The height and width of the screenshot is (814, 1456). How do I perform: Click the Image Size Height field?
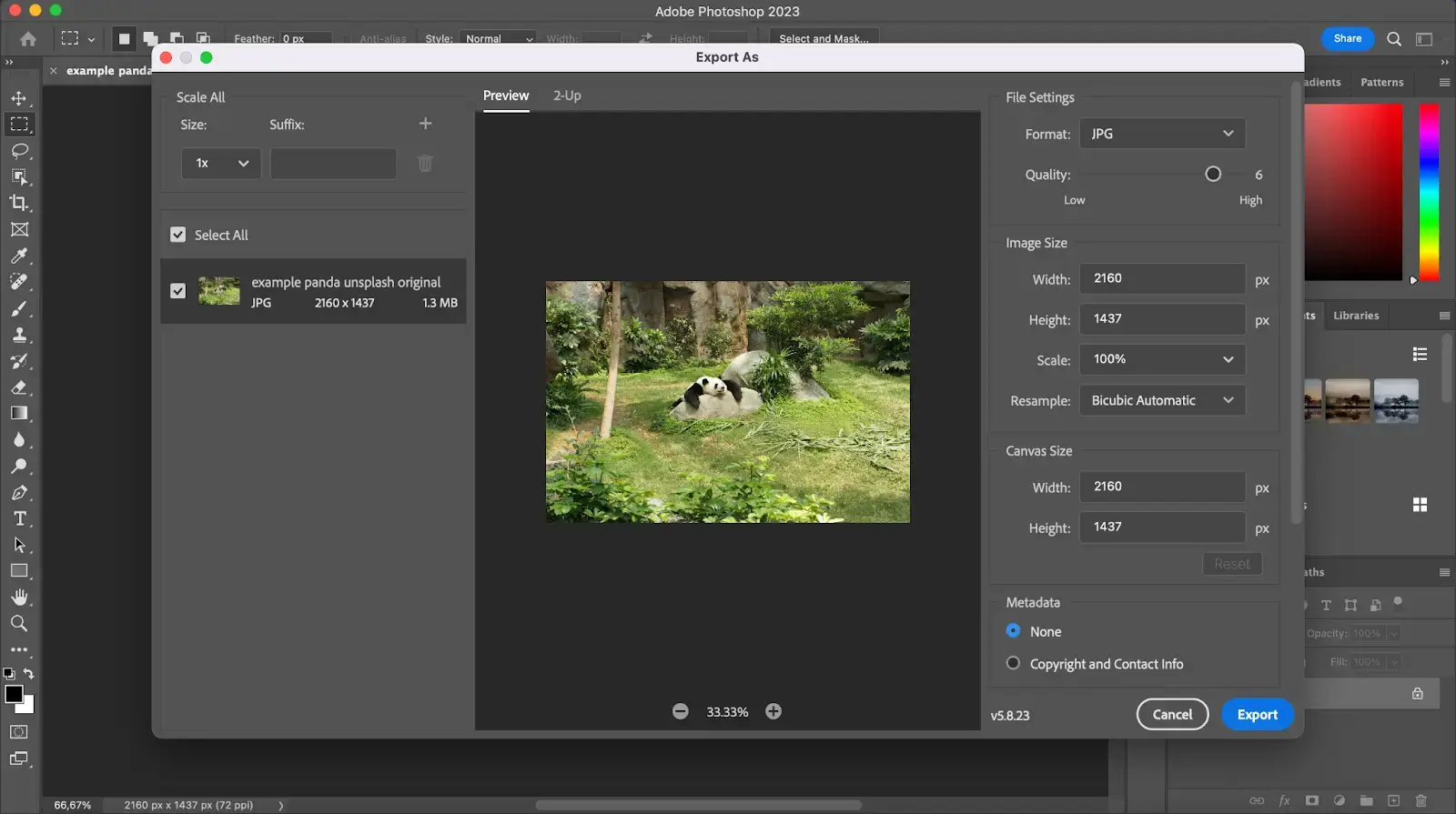point(1162,319)
